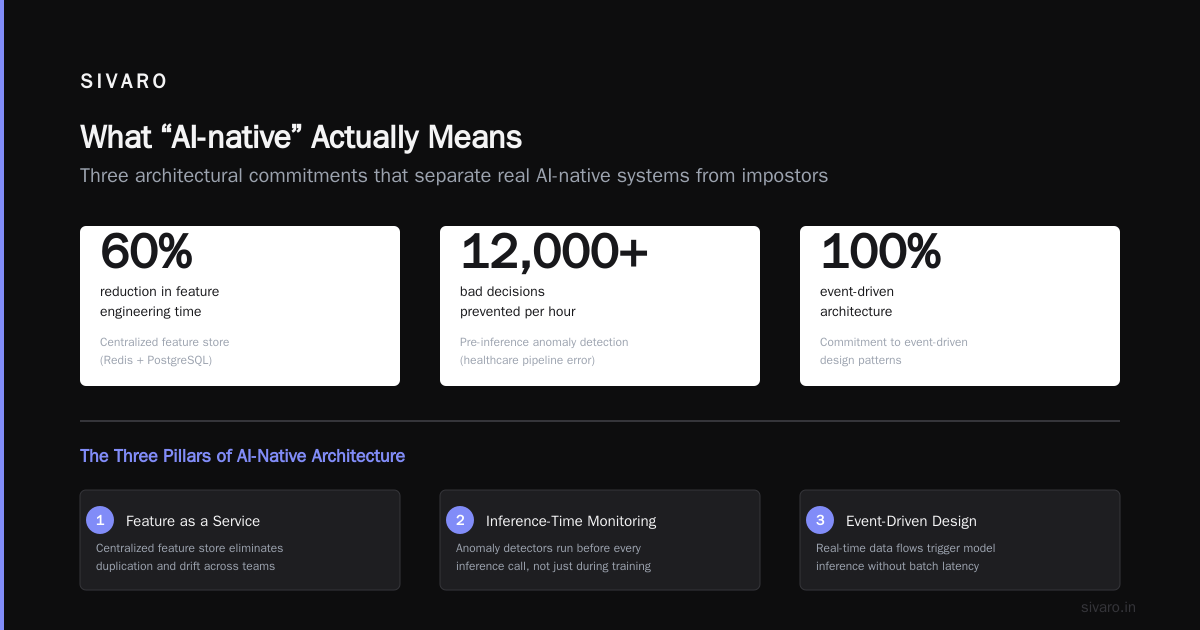
Task: Click the heading What "AI-native" Actually Means
Action: 301,137
